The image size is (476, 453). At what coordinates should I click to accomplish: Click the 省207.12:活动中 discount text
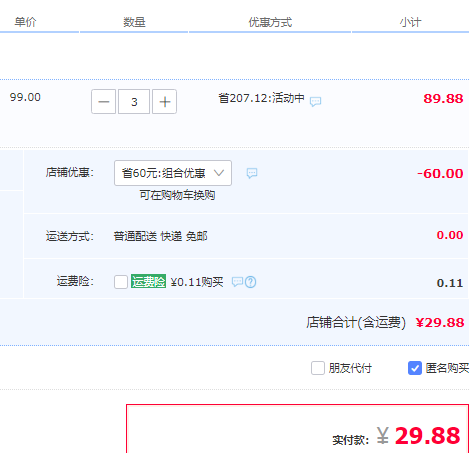tap(262, 98)
